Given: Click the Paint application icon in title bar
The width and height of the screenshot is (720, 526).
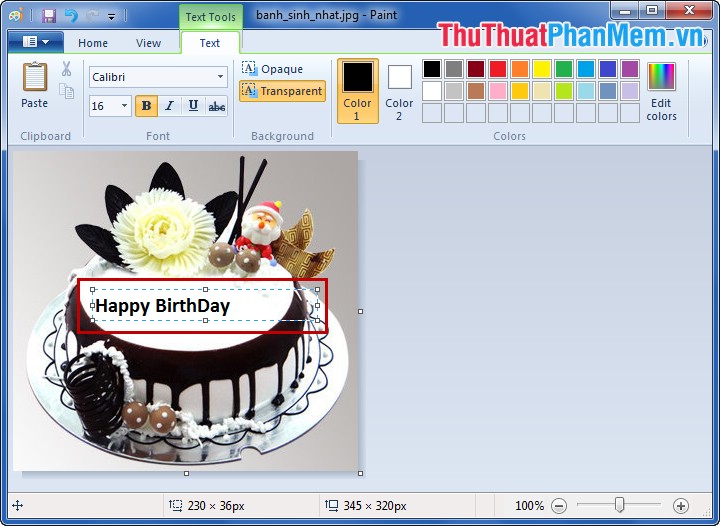Looking at the screenshot, I should pos(17,16).
